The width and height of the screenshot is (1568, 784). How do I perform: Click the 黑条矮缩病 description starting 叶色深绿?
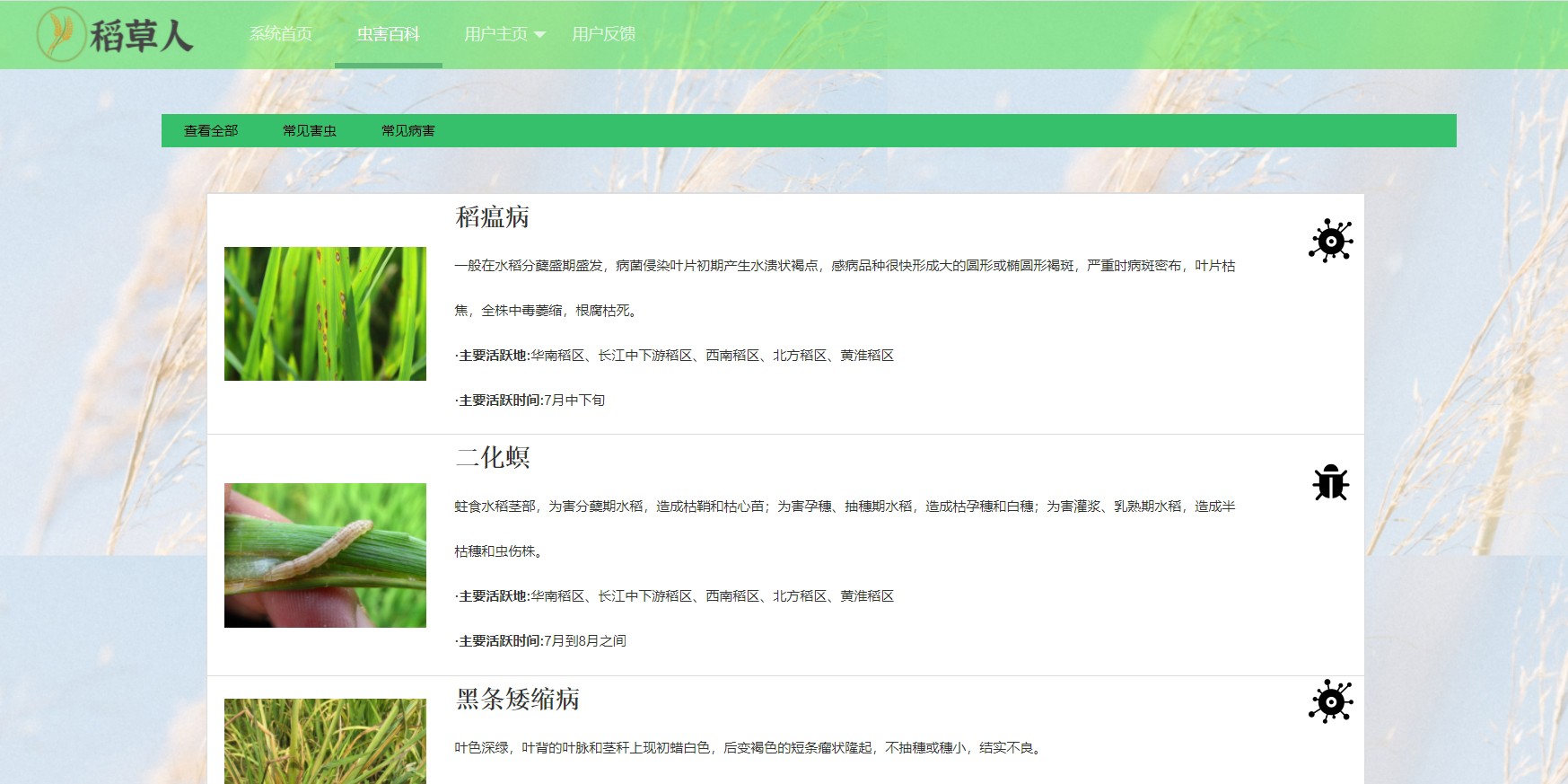pos(749,747)
